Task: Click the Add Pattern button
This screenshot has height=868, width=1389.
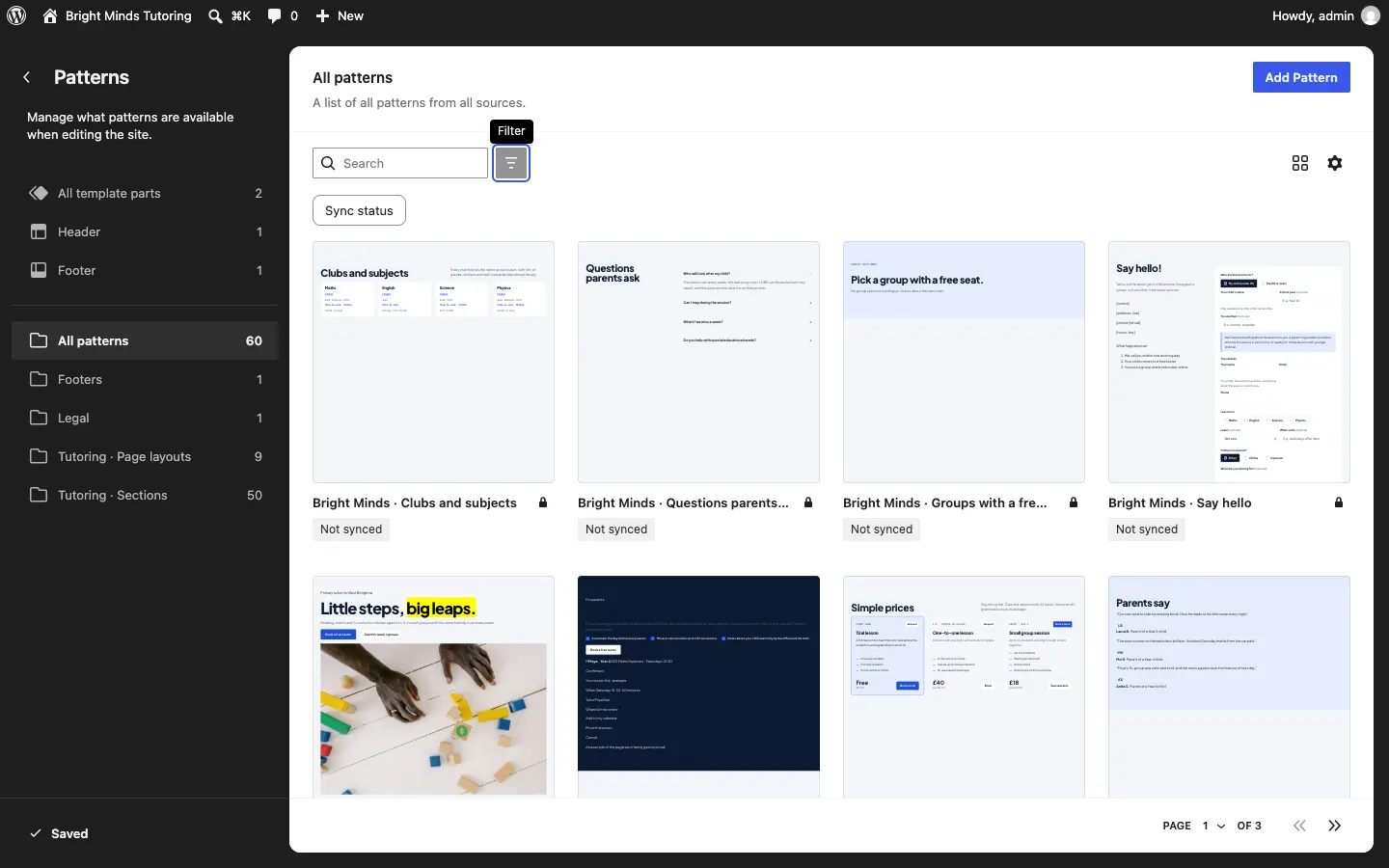Action: (x=1301, y=77)
